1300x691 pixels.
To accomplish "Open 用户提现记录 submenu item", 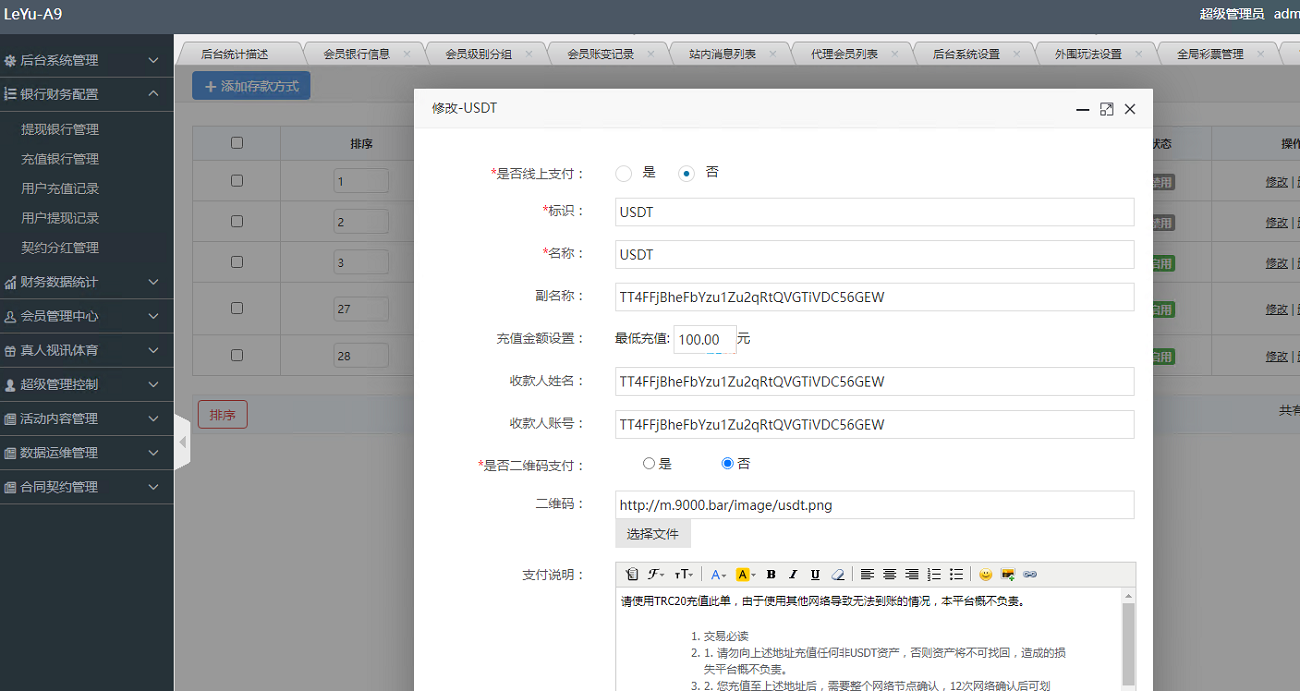I will tap(60, 218).
